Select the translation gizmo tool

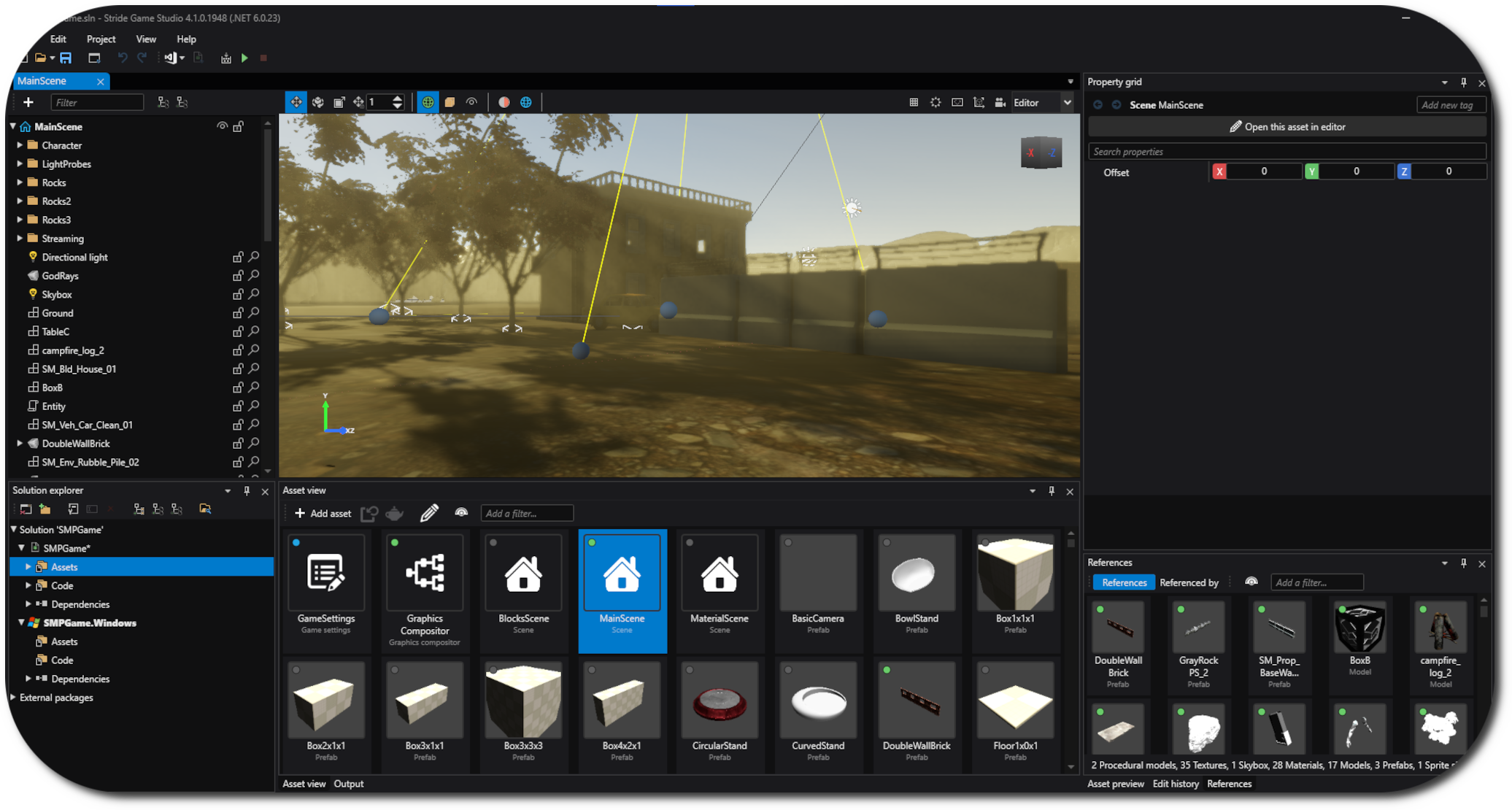pos(296,102)
